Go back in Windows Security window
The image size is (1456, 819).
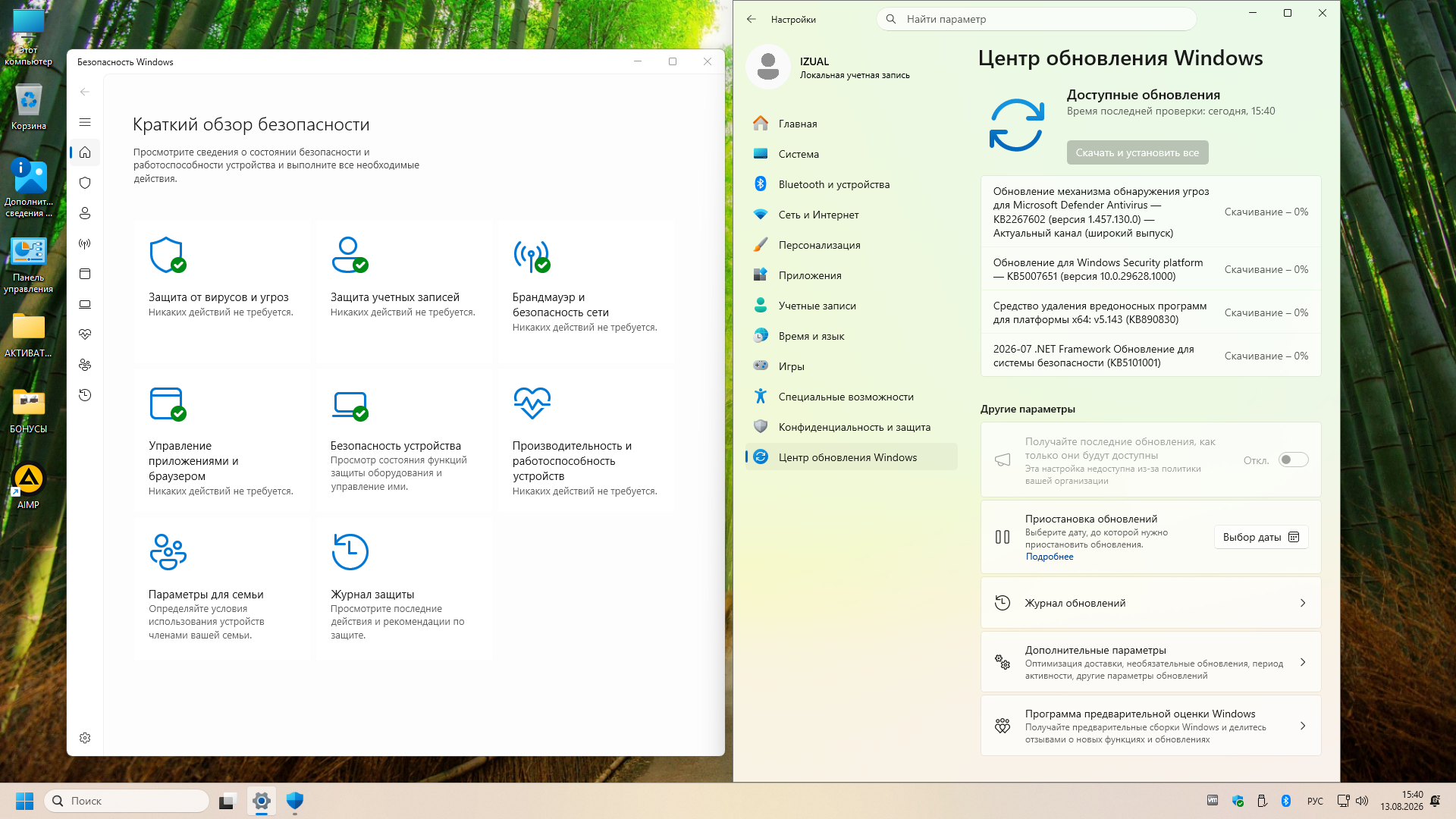pos(85,92)
